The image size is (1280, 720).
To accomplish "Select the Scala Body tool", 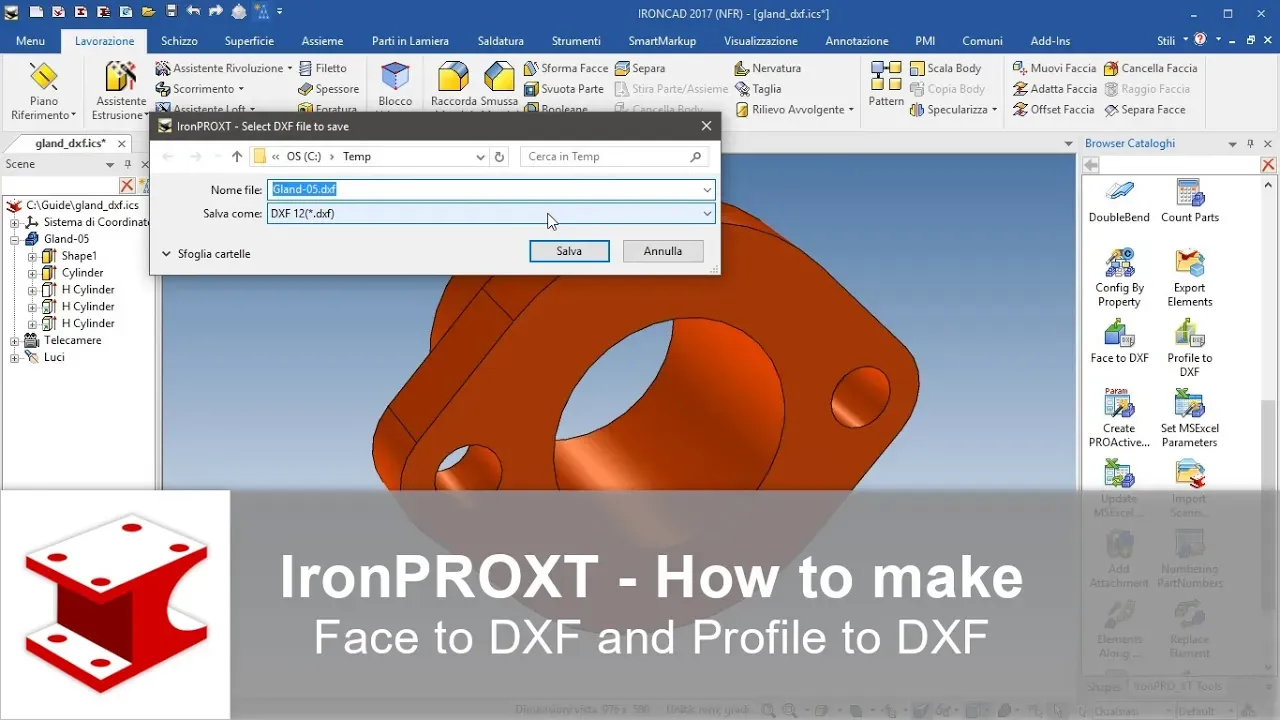I will pyautogui.click(x=945, y=68).
